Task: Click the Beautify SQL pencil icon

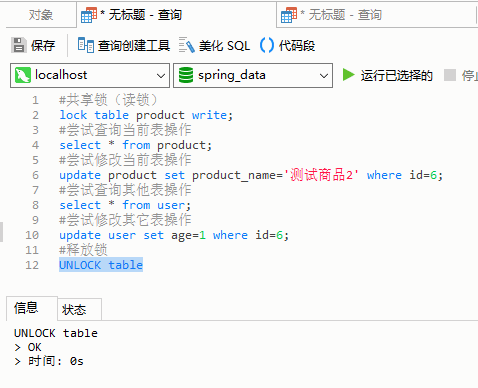Action: [186, 45]
